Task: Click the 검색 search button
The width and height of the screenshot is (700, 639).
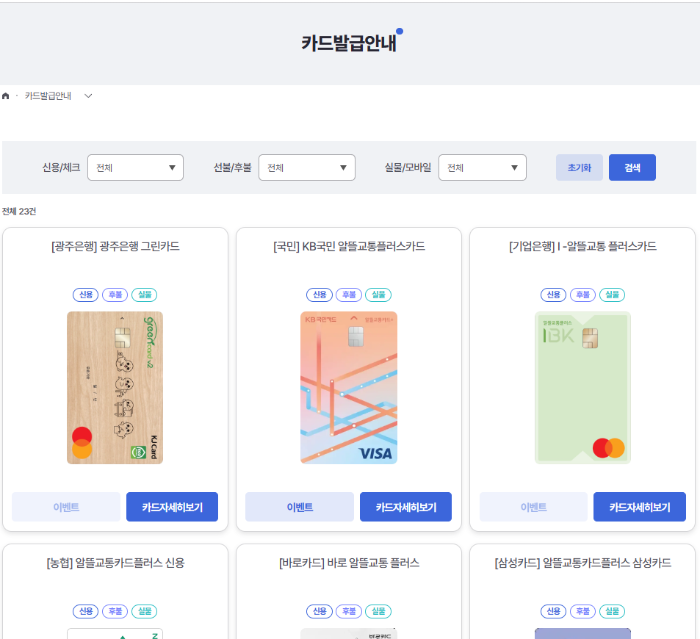Action: pos(632,167)
